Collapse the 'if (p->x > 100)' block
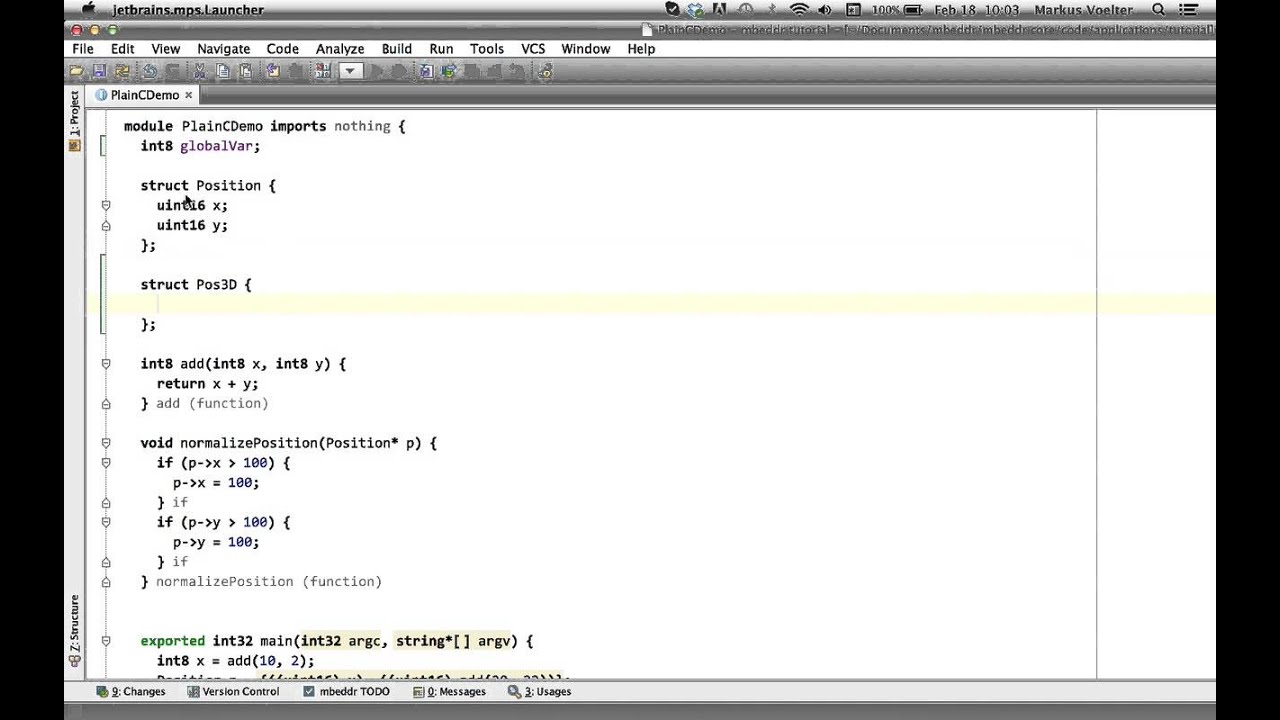 [x=106, y=463]
